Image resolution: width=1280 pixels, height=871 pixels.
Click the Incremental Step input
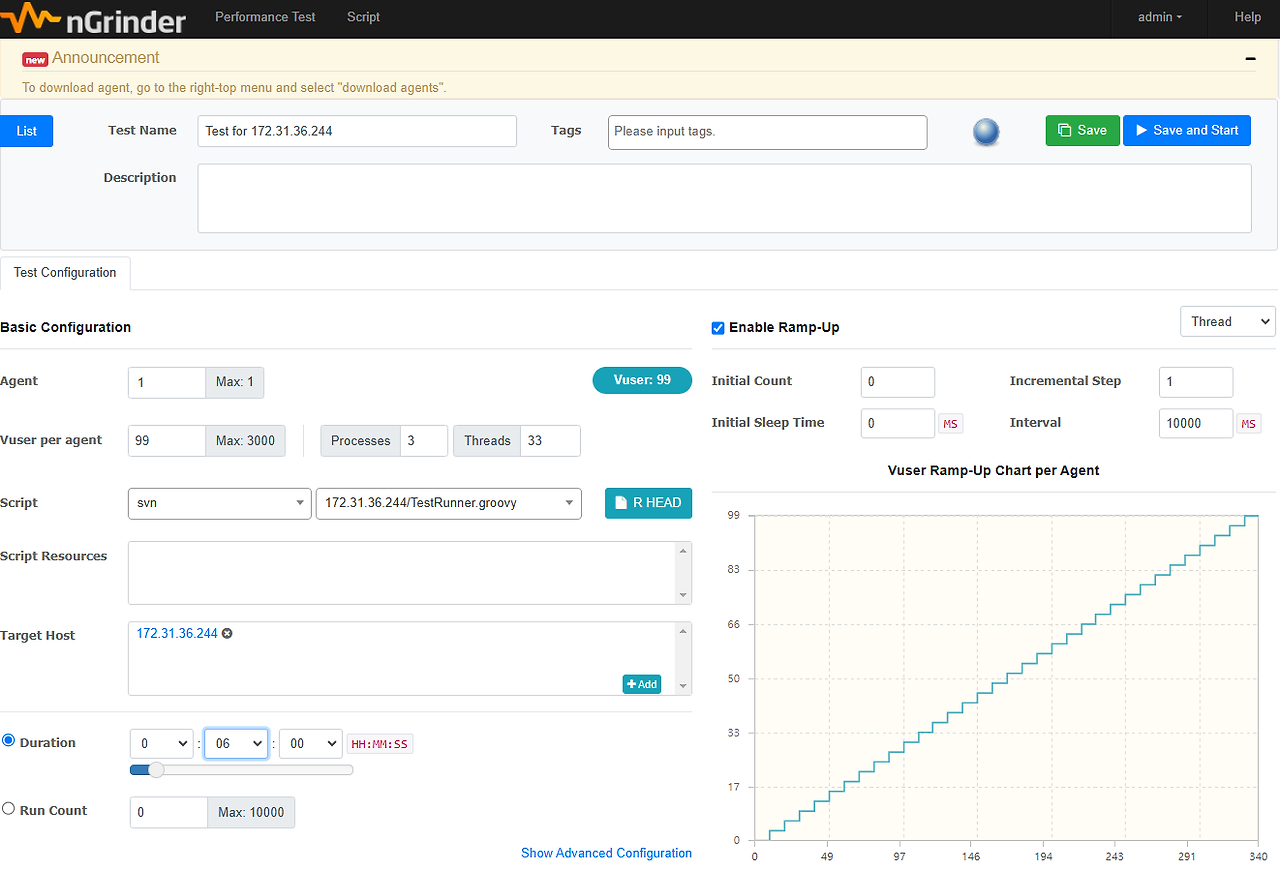pyautogui.click(x=1196, y=382)
